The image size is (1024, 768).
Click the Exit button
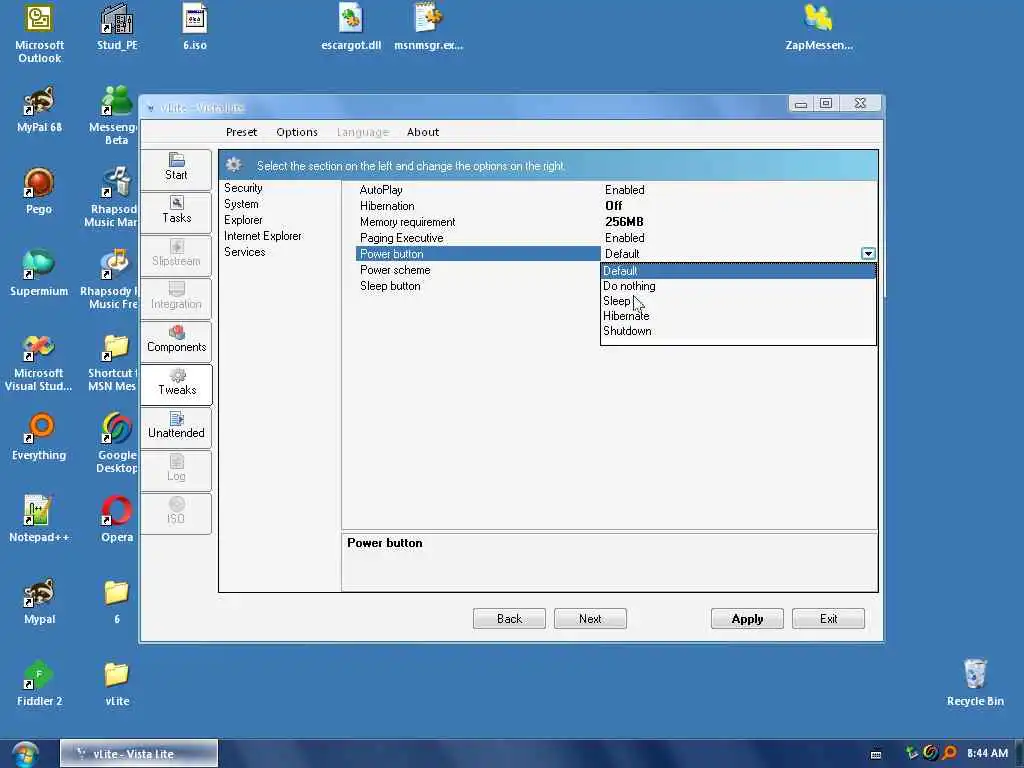828,618
